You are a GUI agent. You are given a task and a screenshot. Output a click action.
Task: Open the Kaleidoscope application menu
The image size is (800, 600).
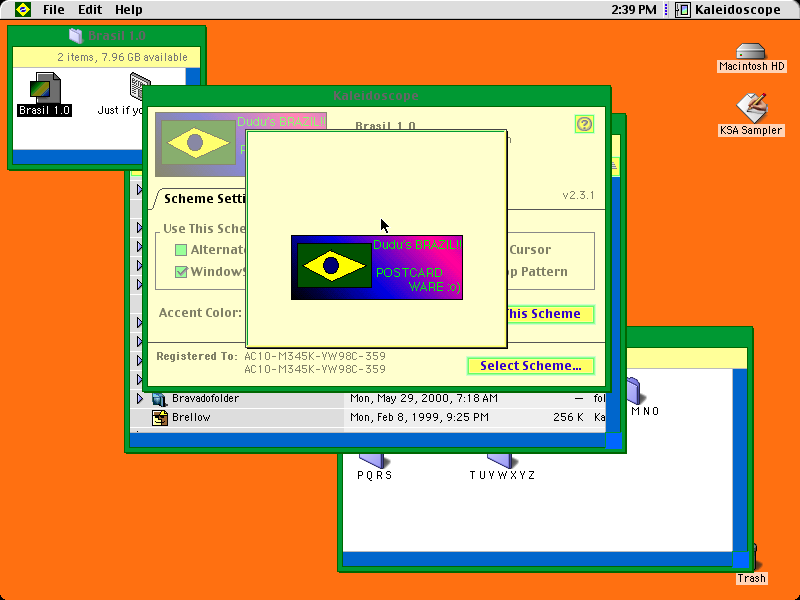pyautogui.click(x=728, y=10)
